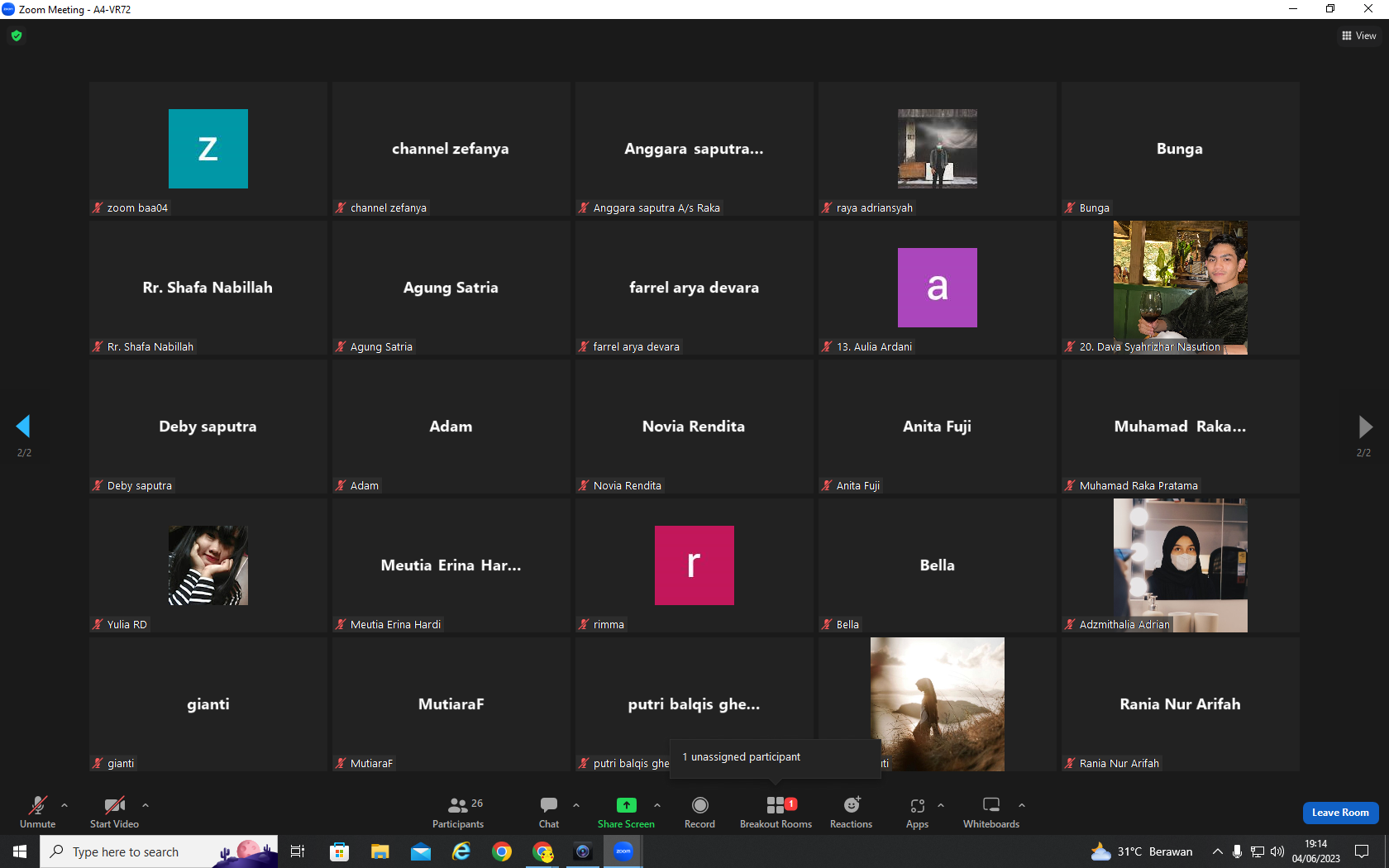The image size is (1389, 868).
Task: Expand the options arrow beside Share Screen
Action: (657, 804)
